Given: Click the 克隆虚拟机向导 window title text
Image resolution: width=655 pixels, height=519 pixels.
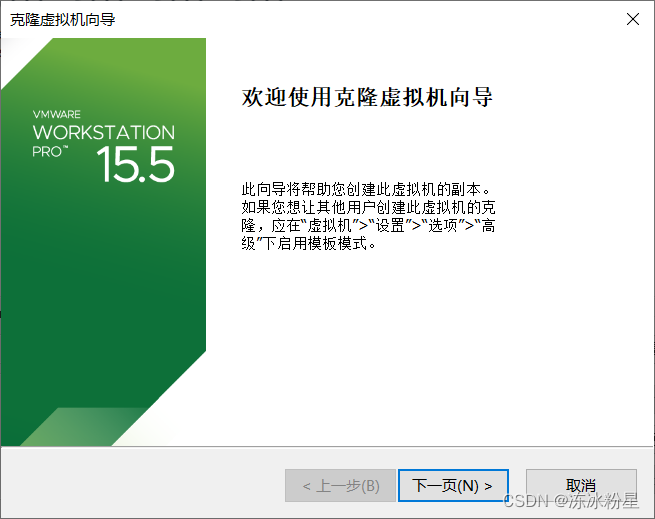Looking at the screenshot, I should point(63,20).
